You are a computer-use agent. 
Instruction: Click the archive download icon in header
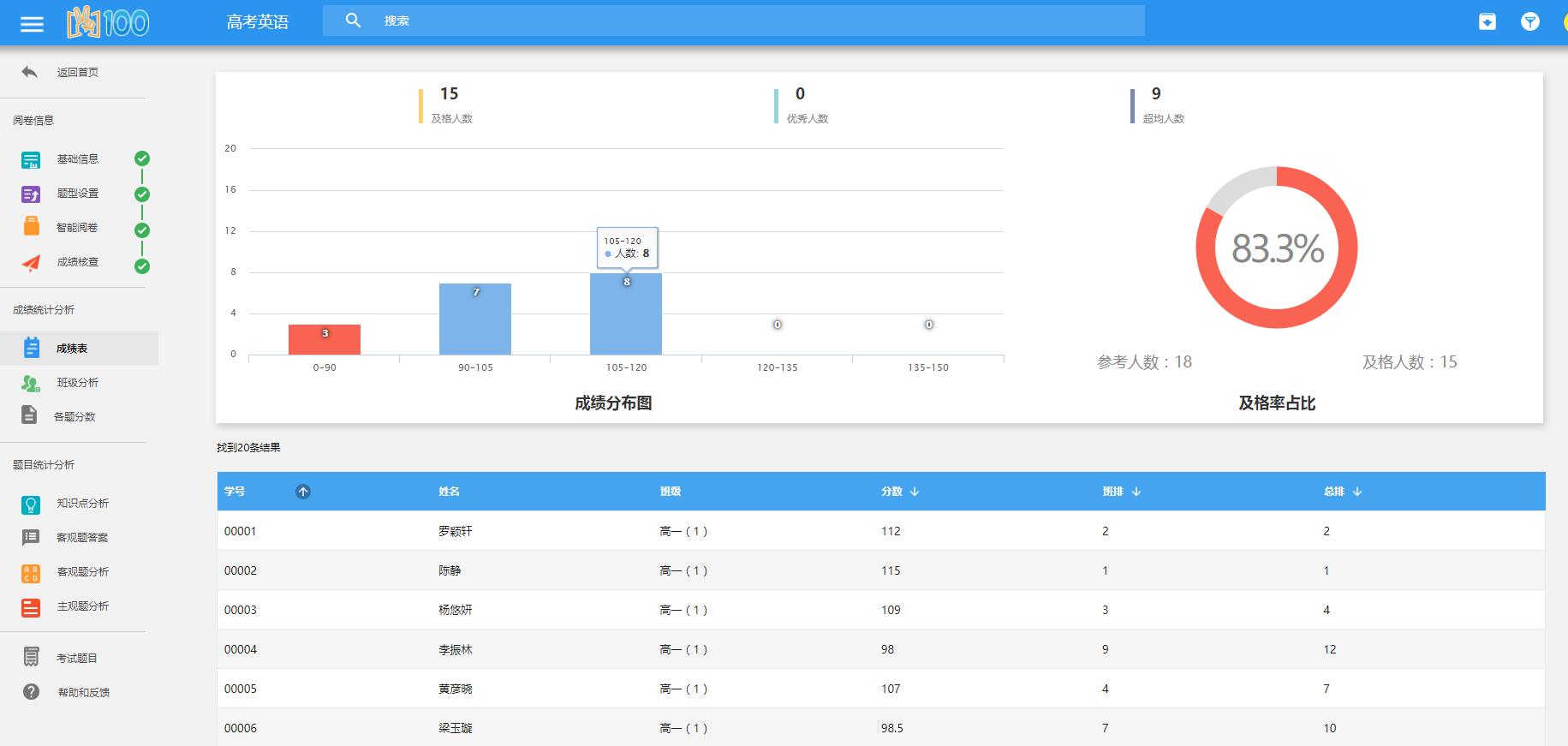tap(1488, 22)
